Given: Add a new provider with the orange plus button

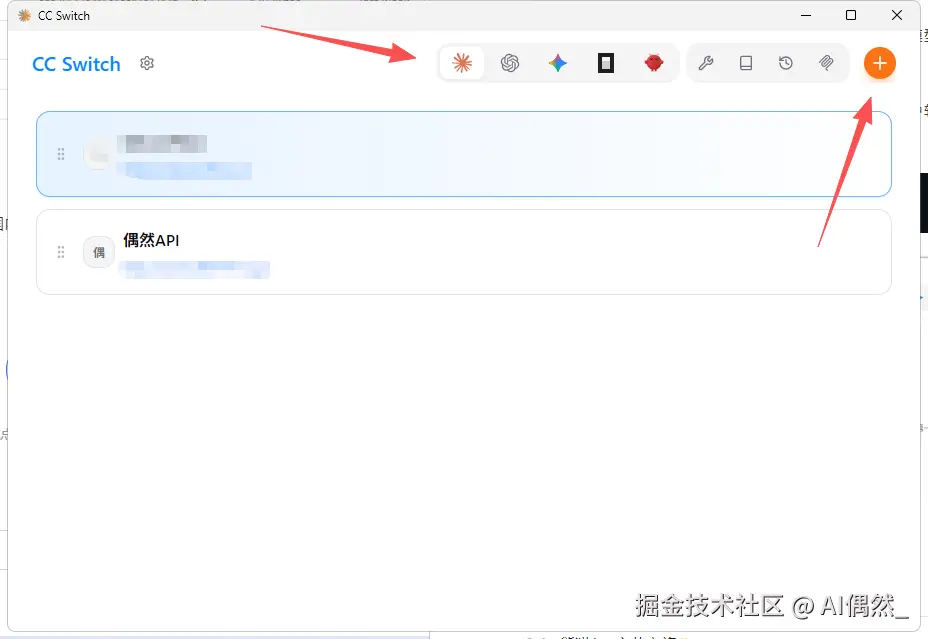Looking at the screenshot, I should pos(879,63).
